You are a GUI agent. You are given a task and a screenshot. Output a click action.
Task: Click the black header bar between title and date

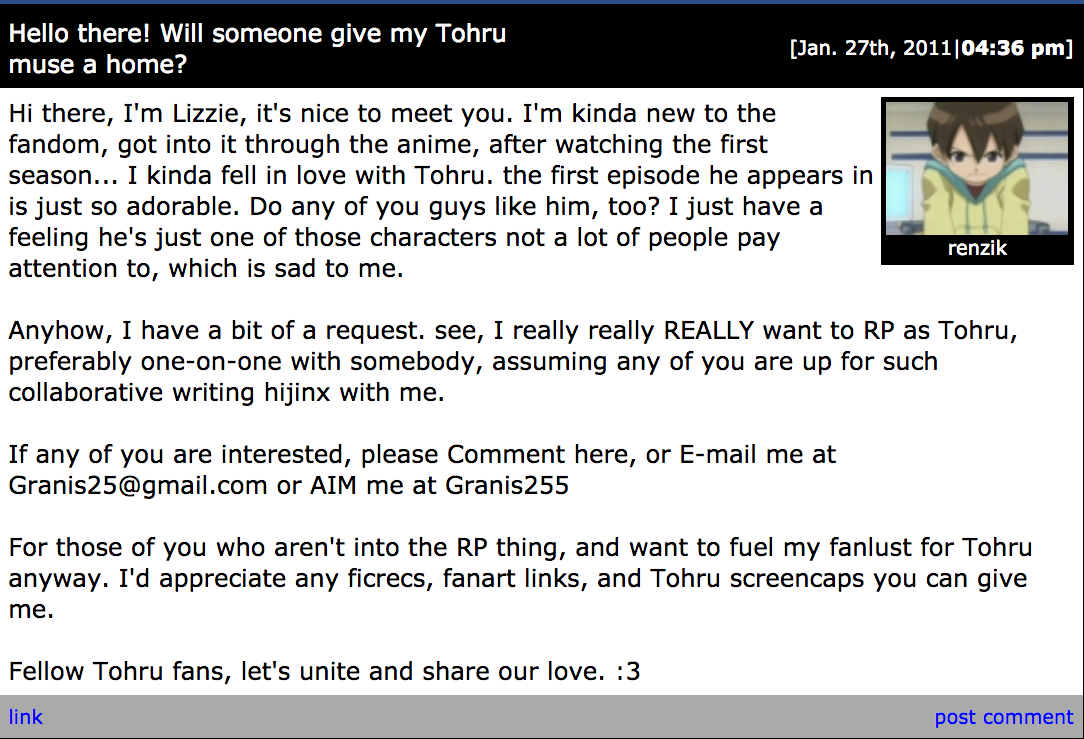[648, 48]
